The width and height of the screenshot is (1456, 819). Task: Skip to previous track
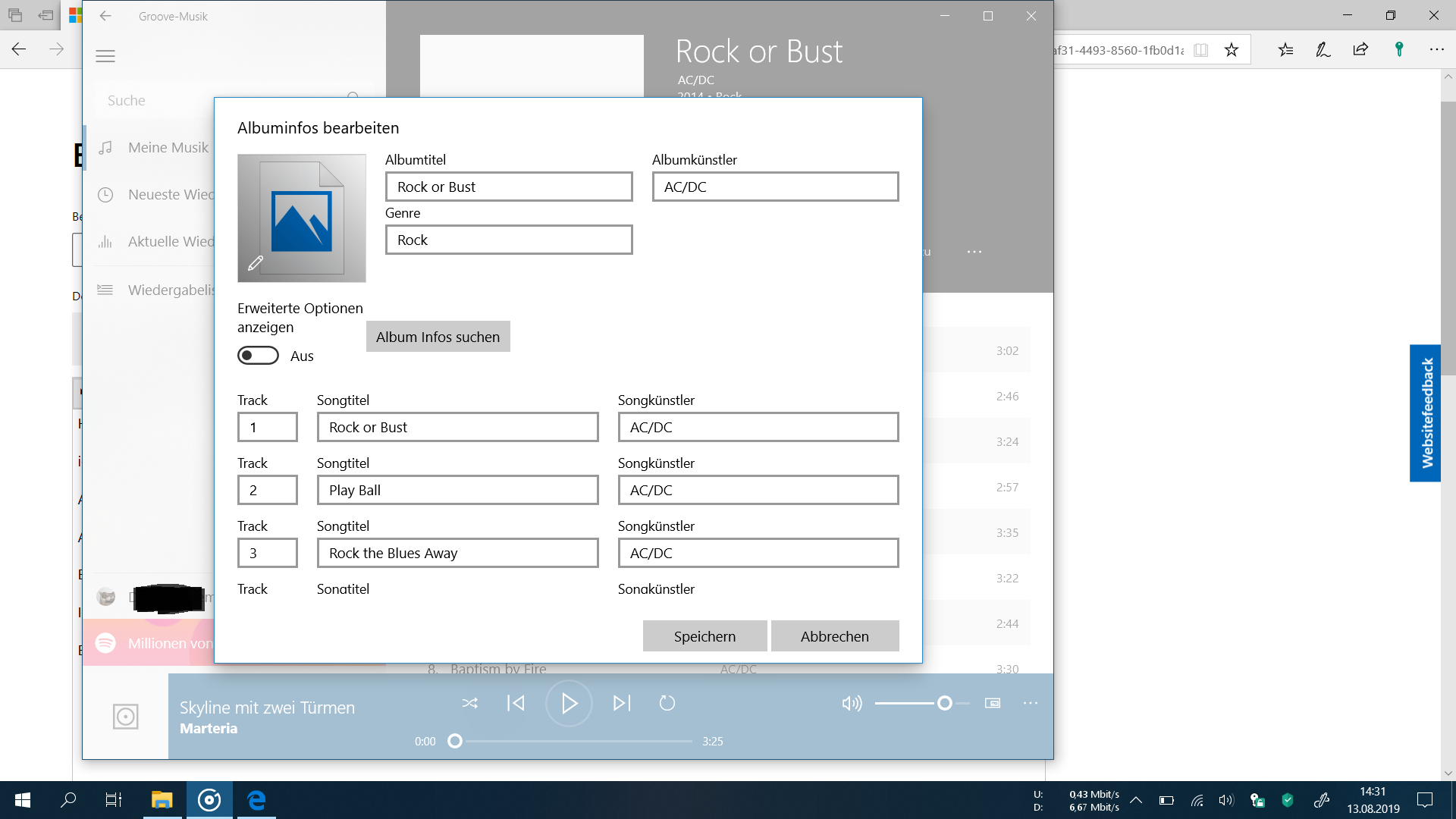(x=516, y=703)
